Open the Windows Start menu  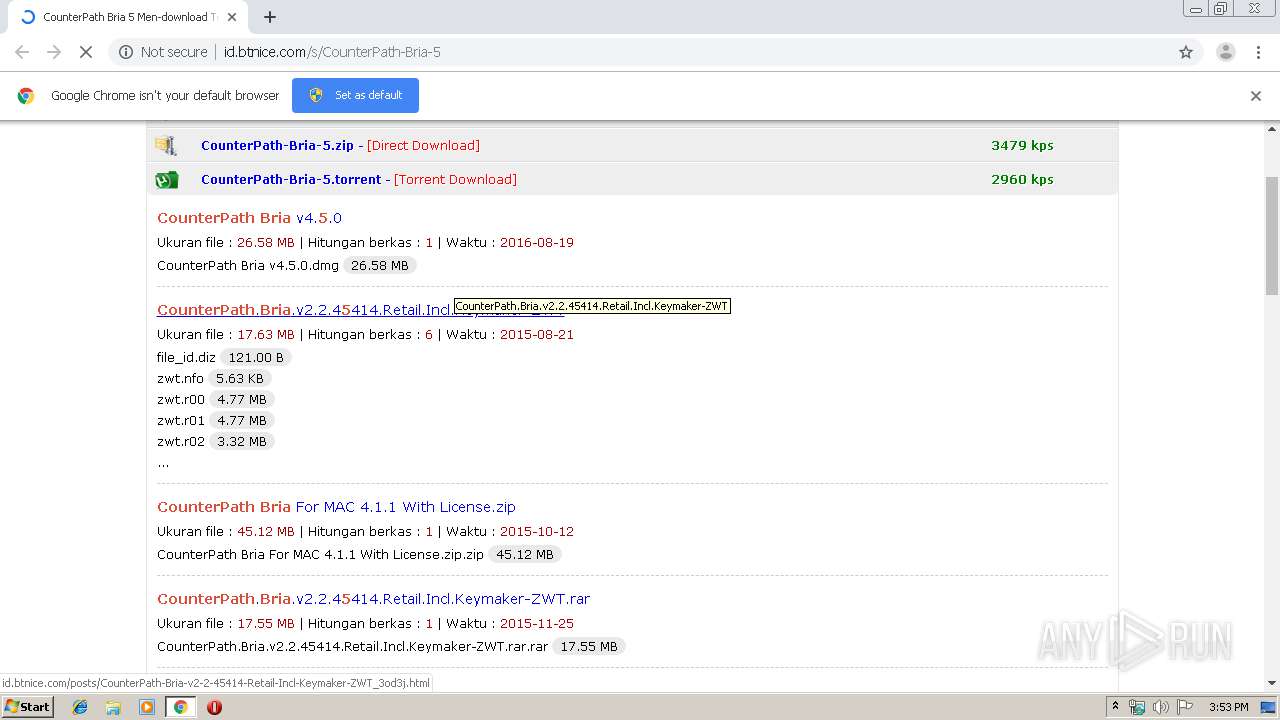click(x=27, y=707)
